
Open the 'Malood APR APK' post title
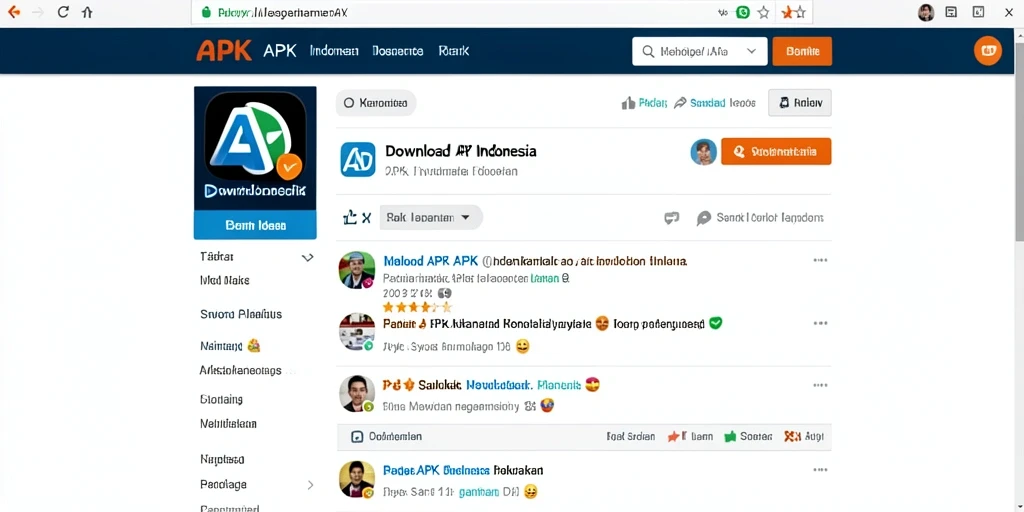coord(535,261)
